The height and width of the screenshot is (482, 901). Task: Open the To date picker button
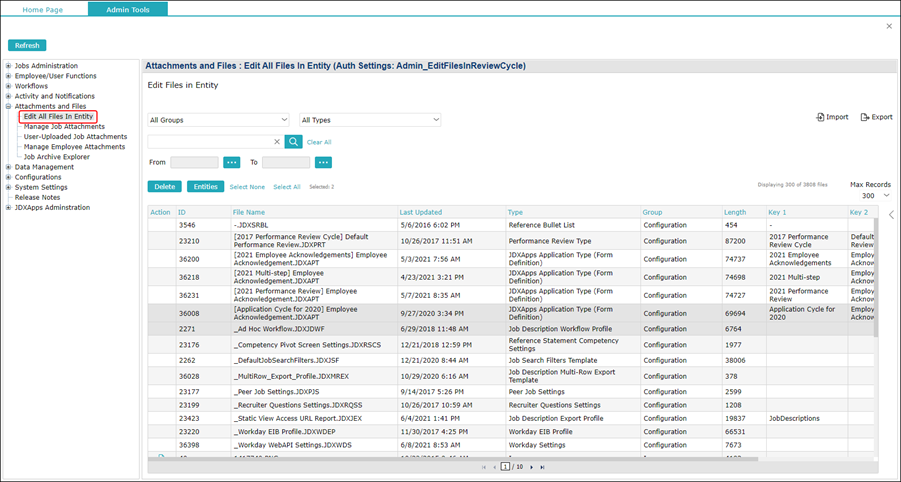(x=323, y=162)
